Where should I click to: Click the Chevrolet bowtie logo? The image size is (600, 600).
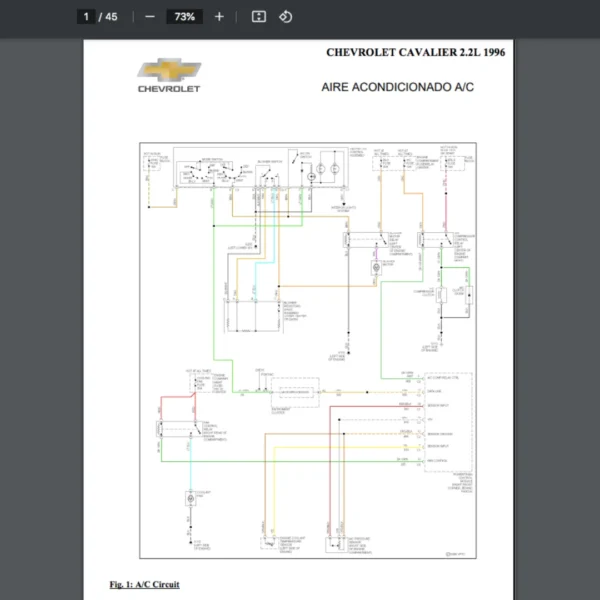coord(169,71)
